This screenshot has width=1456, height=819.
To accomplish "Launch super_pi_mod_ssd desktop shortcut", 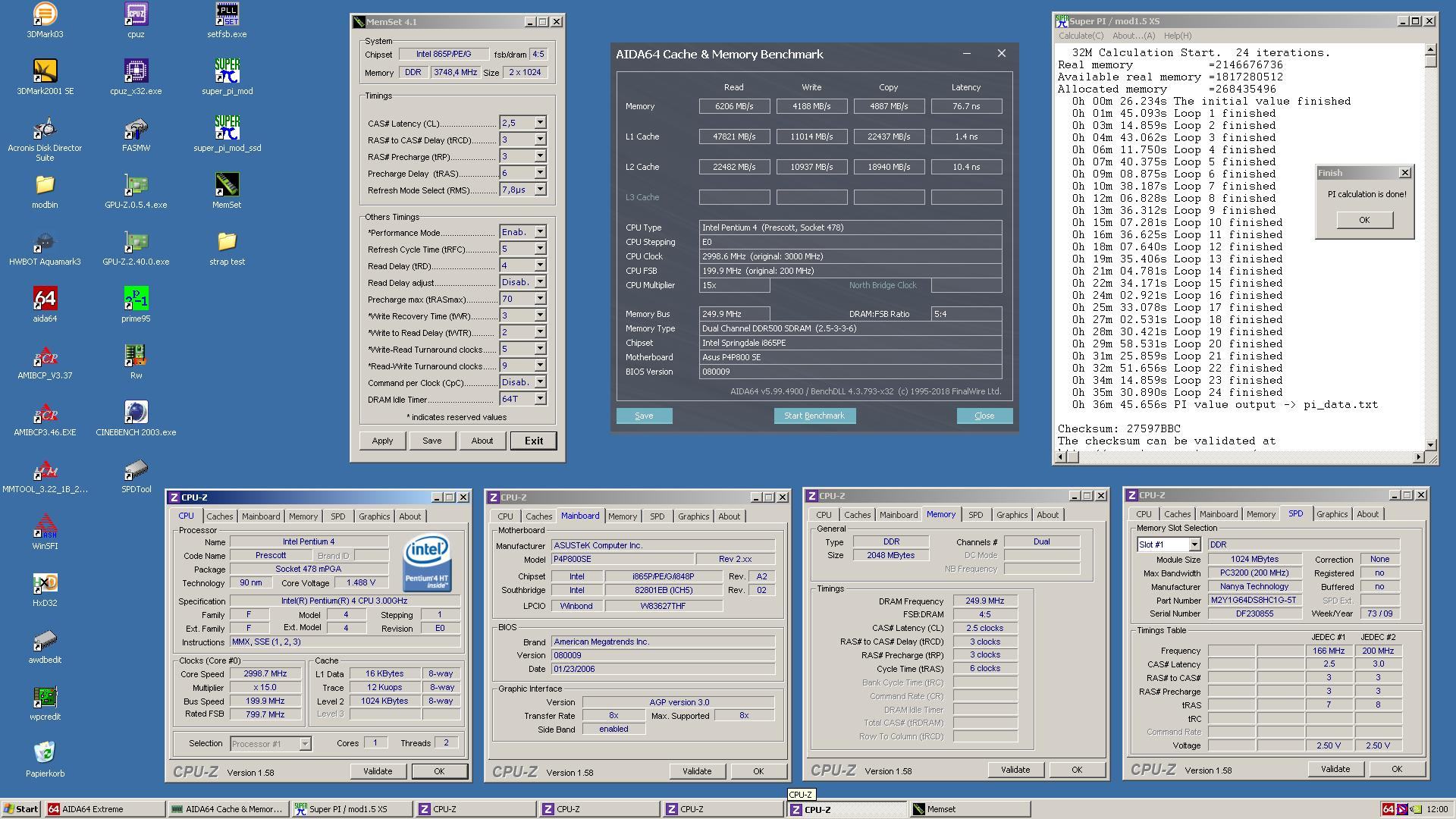I will tap(227, 133).
